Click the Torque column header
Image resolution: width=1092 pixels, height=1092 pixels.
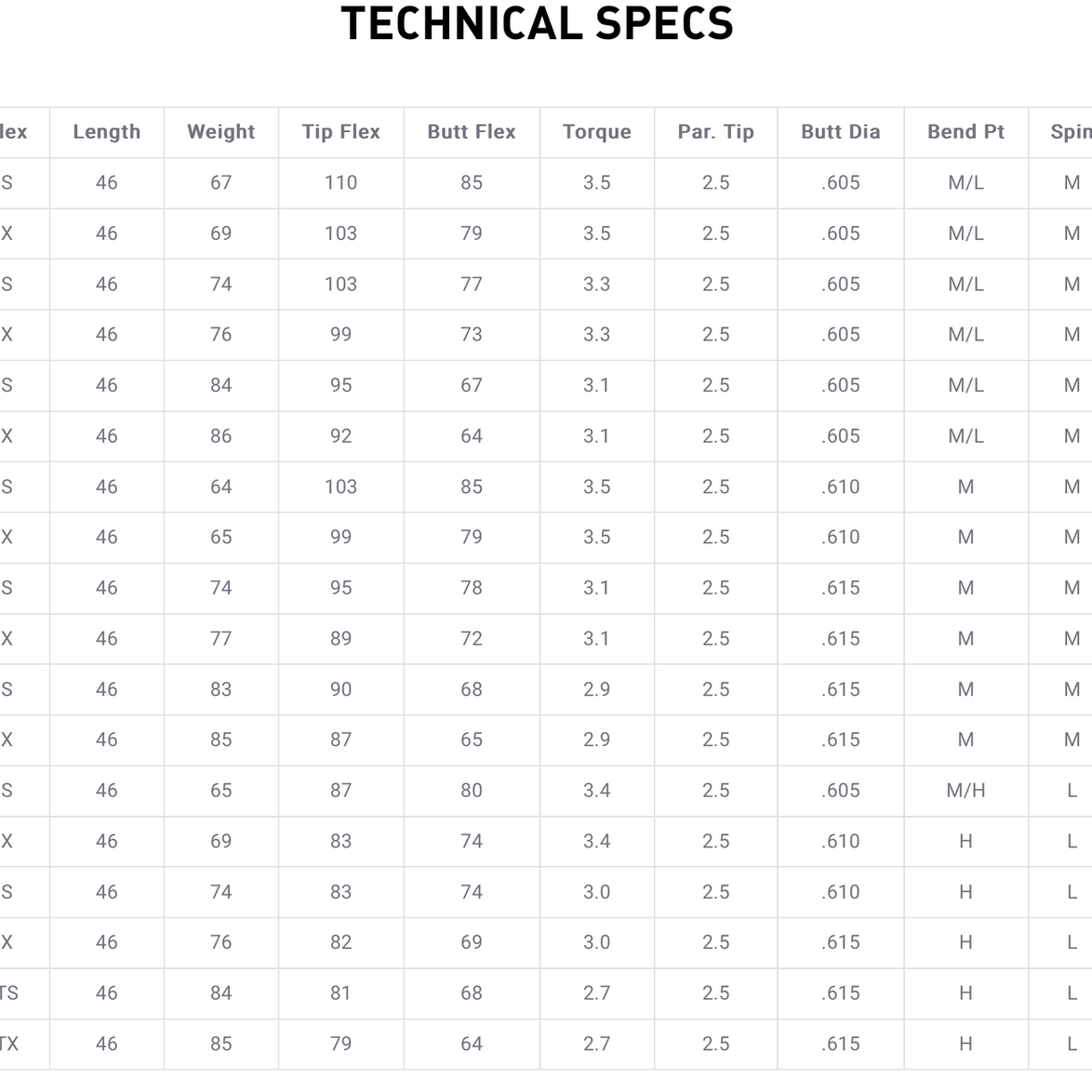[x=597, y=132]
